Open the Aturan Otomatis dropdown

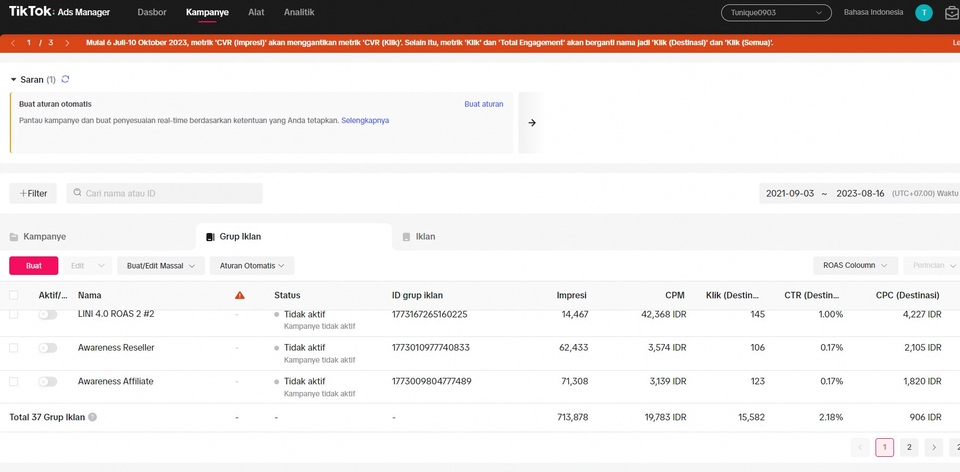[x=252, y=266]
